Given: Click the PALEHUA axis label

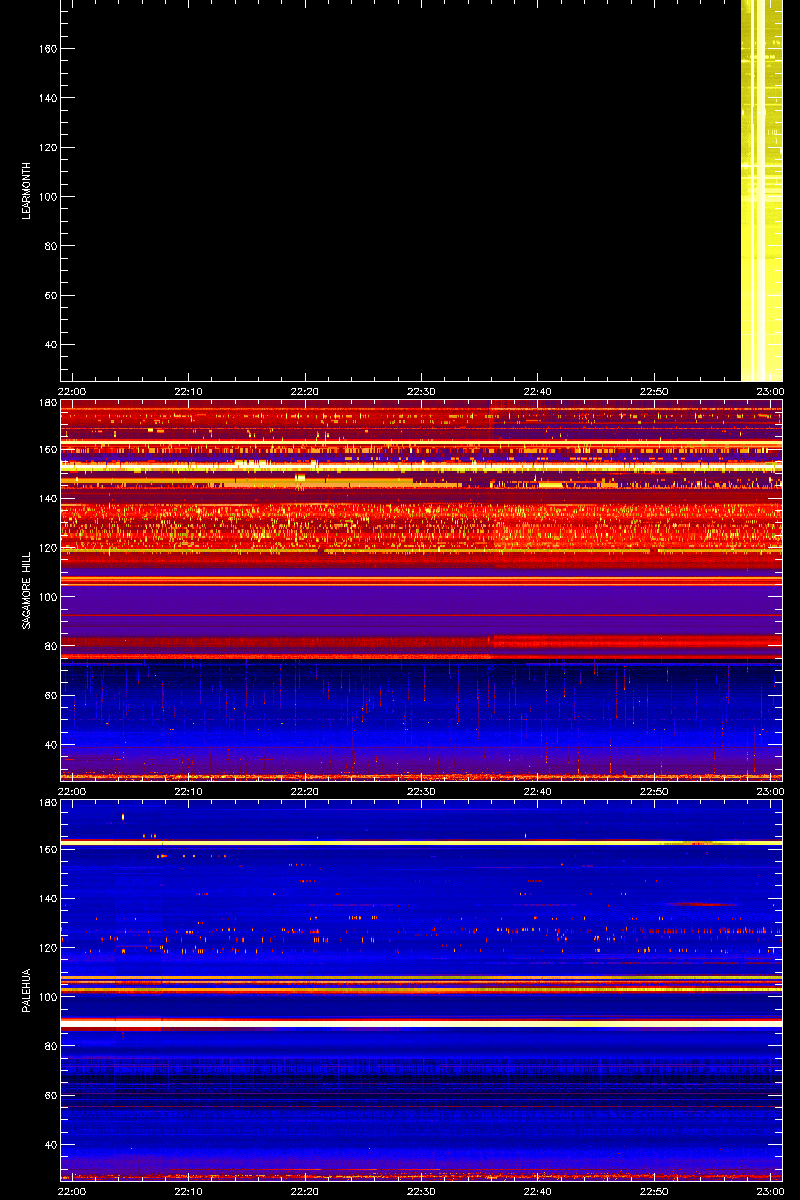Looking at the screenshot, I should tap(26, 991).
